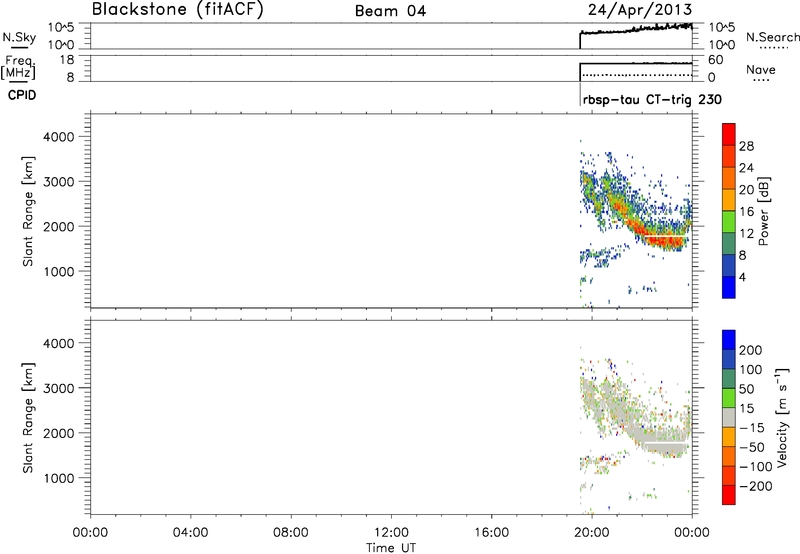
Task: Click the 'Nave' legend label
Action: click(x=760, y=69)
